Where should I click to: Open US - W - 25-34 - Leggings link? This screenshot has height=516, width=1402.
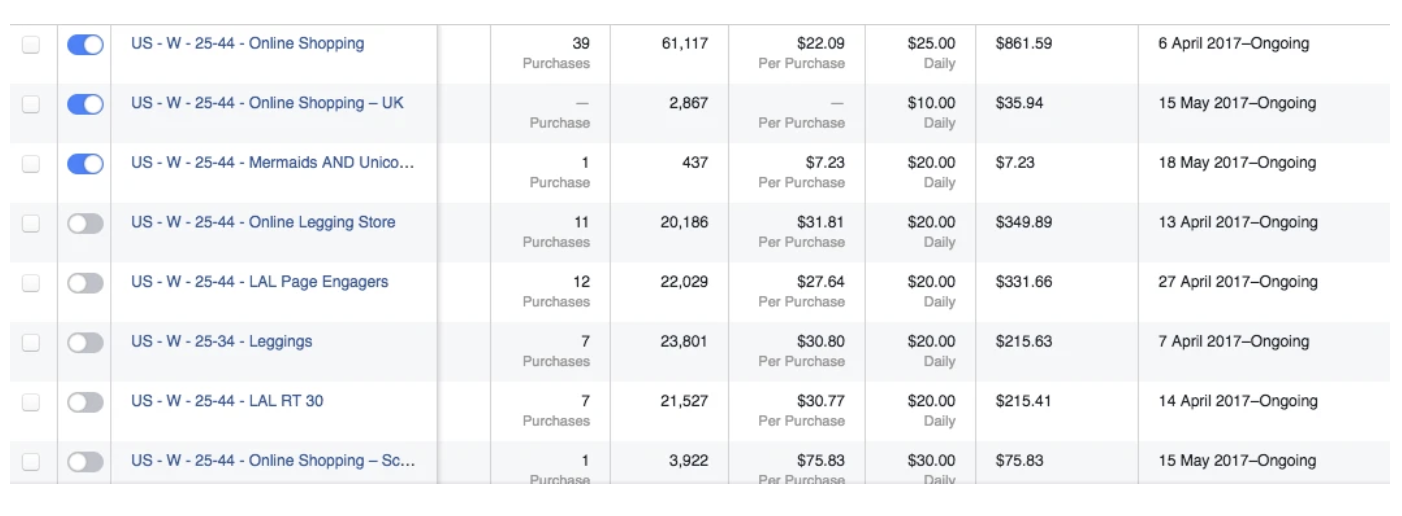pos(221,341)
